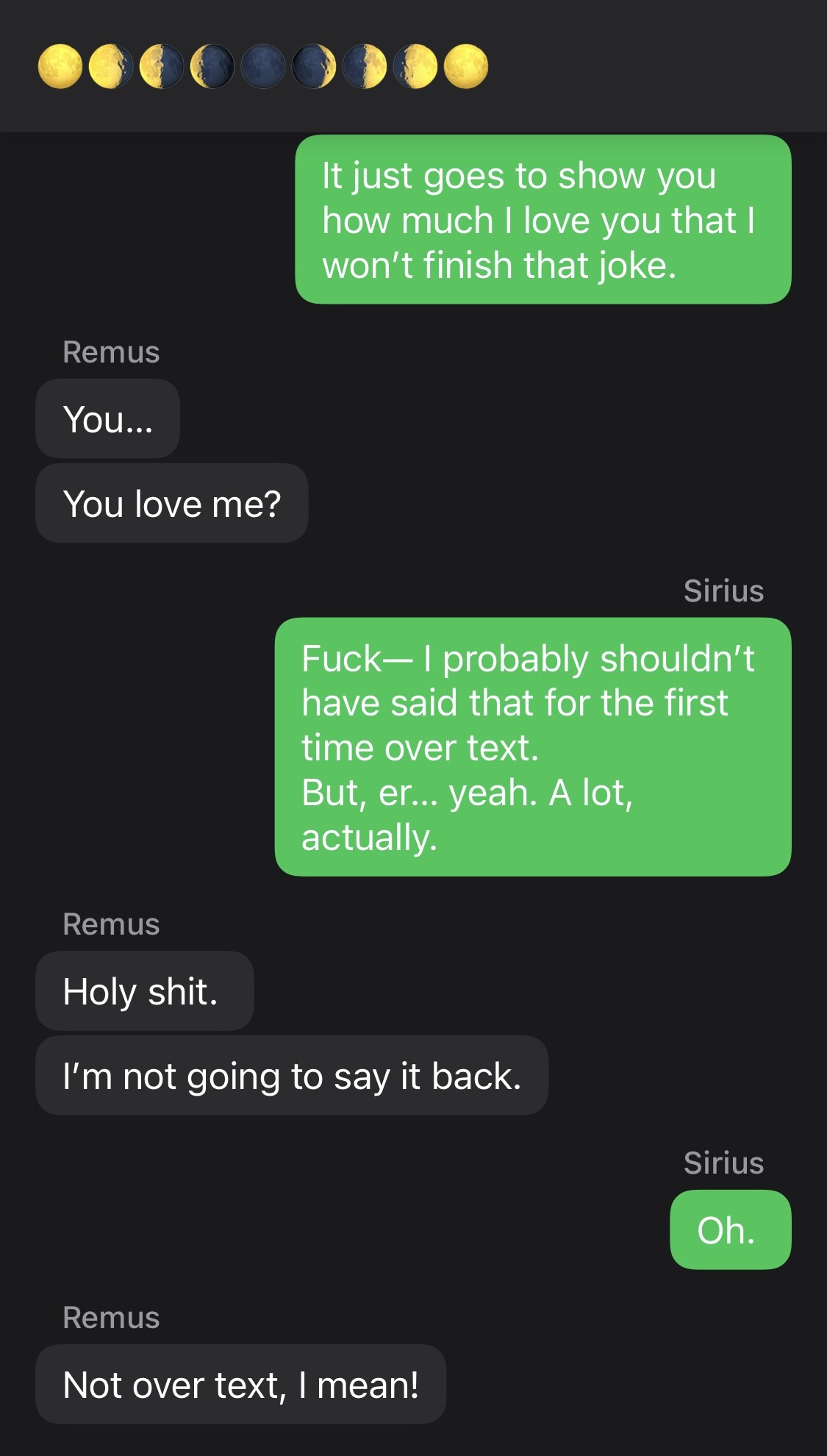
Task: Tap the "You..." message bubble
Action: pos(108,419)
